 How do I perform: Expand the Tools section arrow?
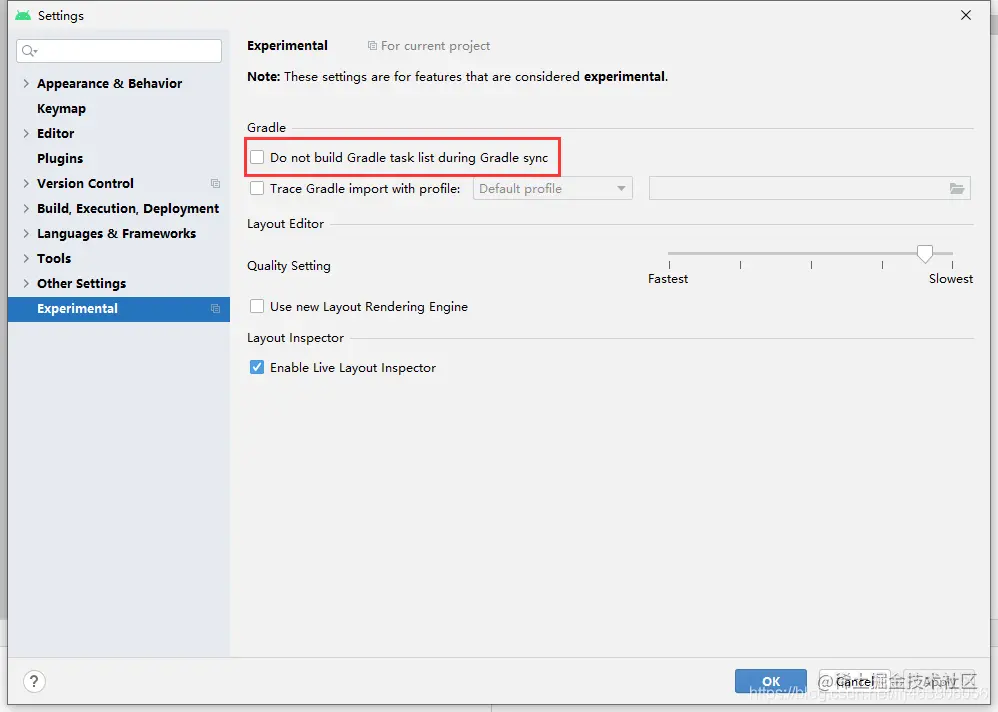26,258
